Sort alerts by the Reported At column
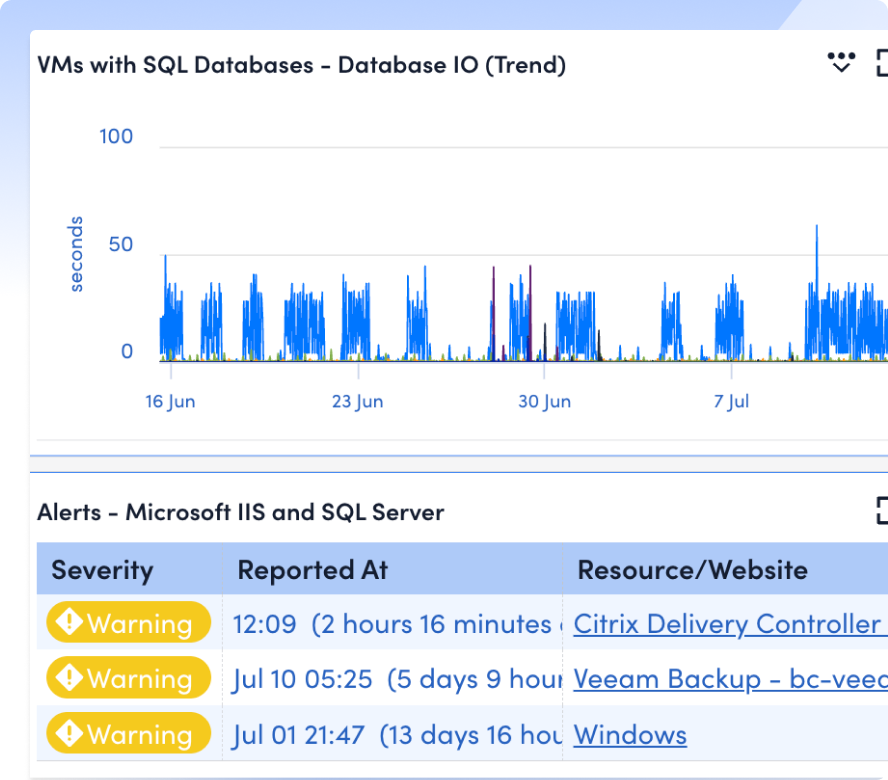This screenshot has width=888, height=780. coord(313,570)
